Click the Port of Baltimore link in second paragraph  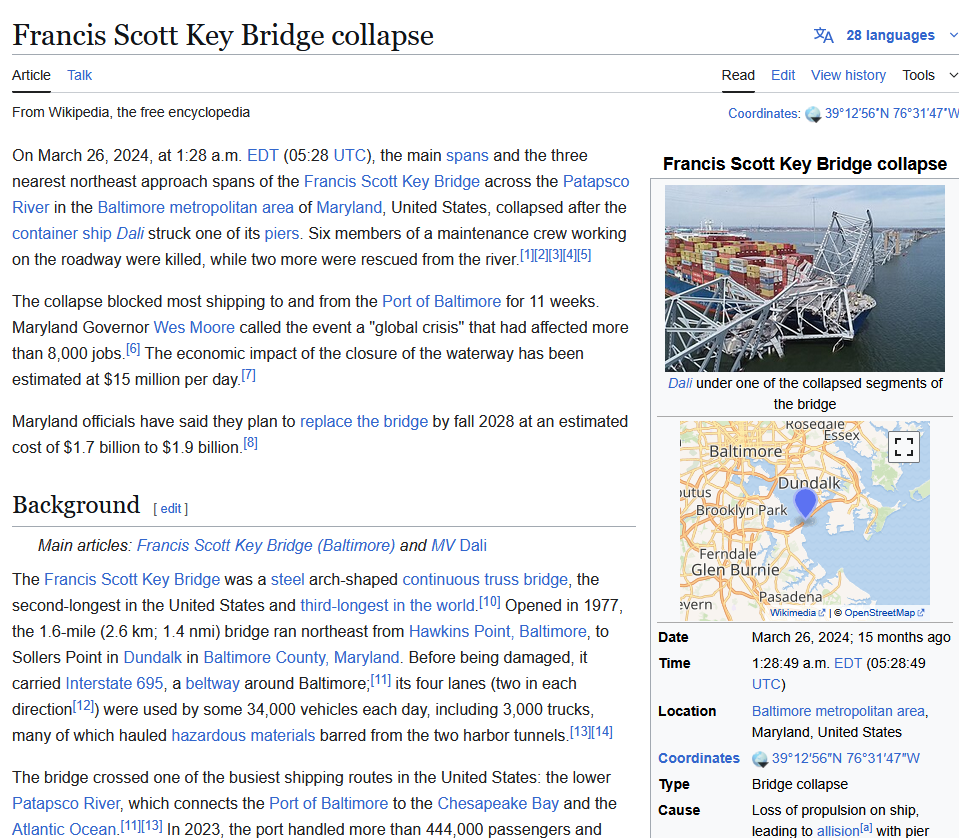pyautogui.click(x=442, y=302)
